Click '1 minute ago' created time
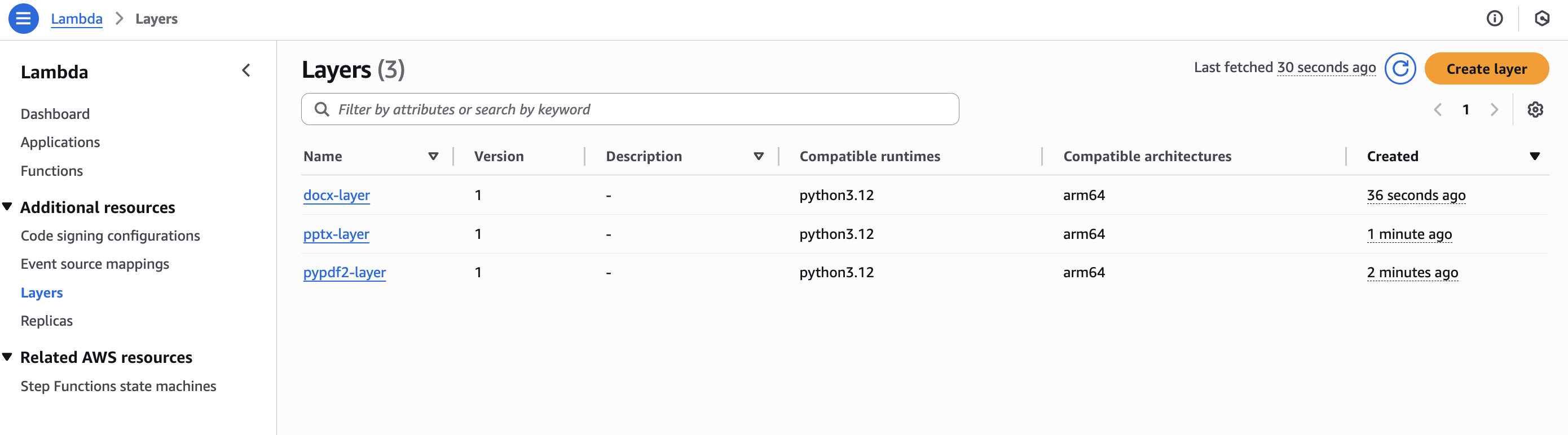 (1409, 234)
